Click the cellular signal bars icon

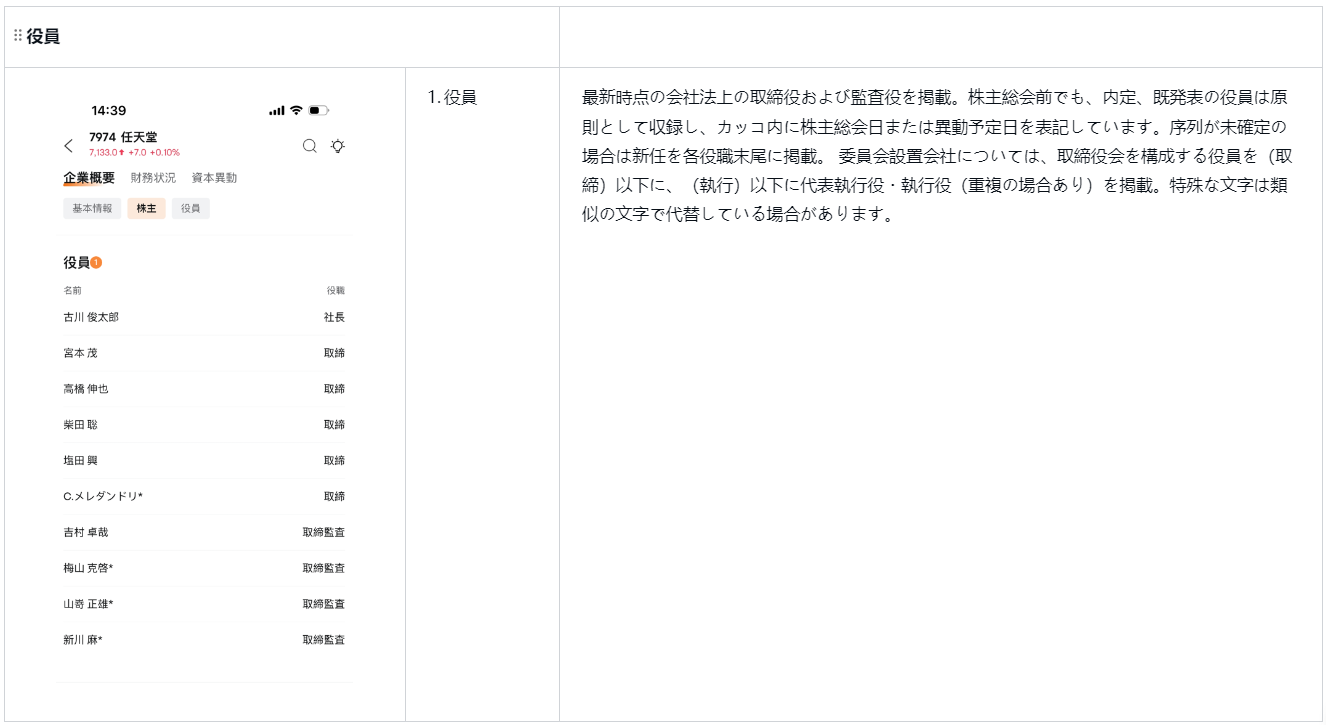[x=277, y=110]
